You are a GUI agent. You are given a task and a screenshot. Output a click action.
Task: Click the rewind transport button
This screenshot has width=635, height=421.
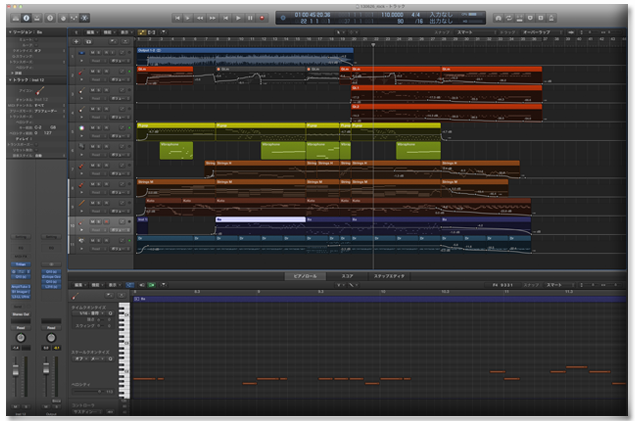tap(200, 18)
